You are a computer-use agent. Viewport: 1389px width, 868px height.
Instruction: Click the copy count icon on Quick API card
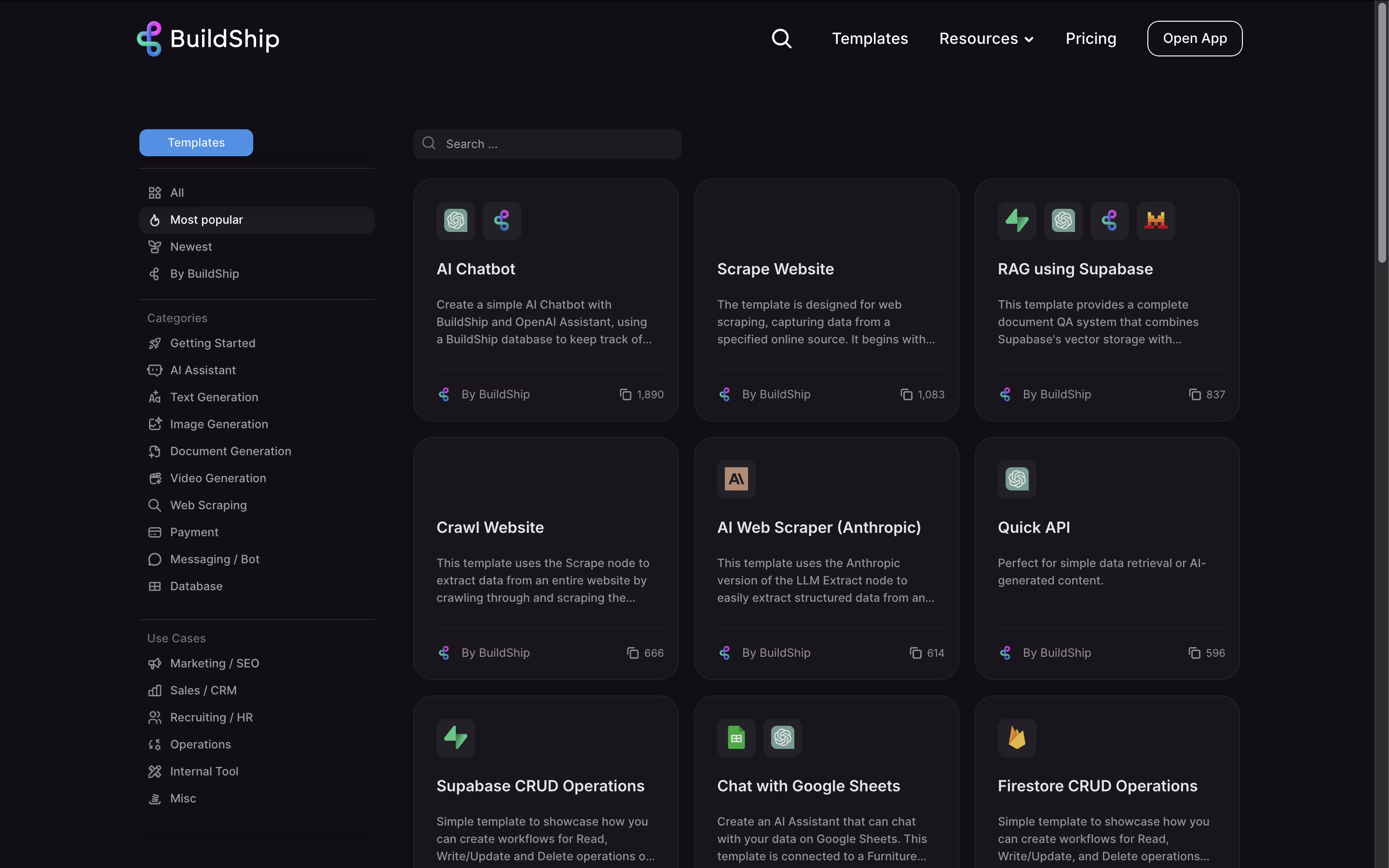[x=1195, y=653]
